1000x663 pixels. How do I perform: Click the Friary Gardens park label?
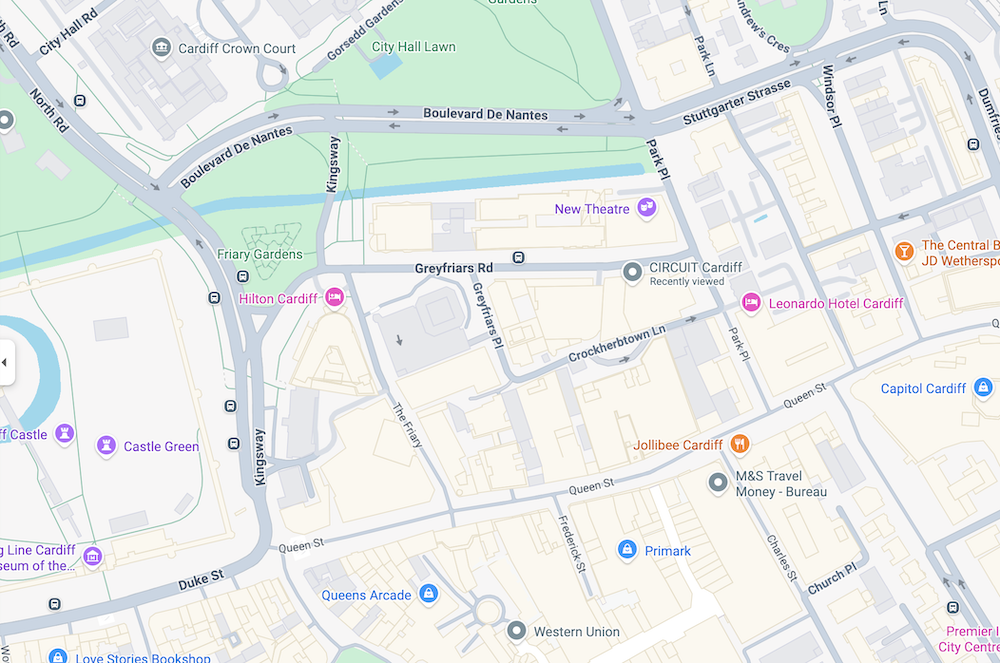coord(260,254)
